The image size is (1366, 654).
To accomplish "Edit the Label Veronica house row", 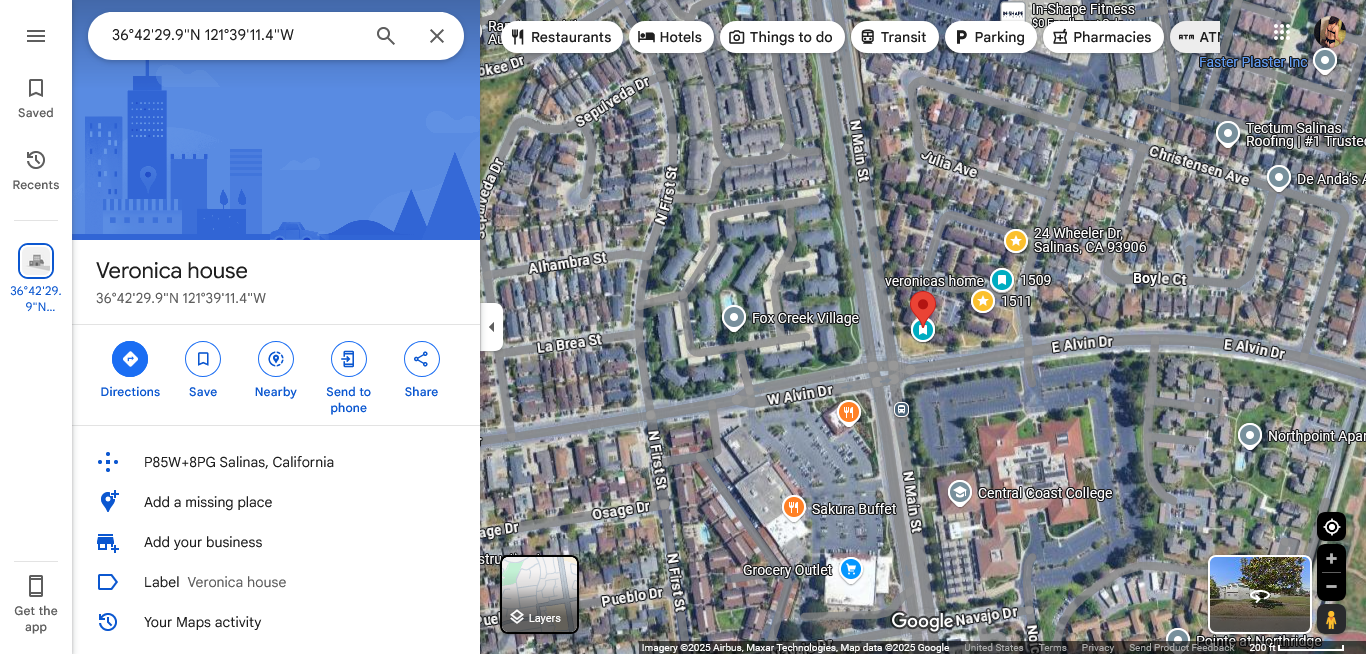I will pos(276,582).
